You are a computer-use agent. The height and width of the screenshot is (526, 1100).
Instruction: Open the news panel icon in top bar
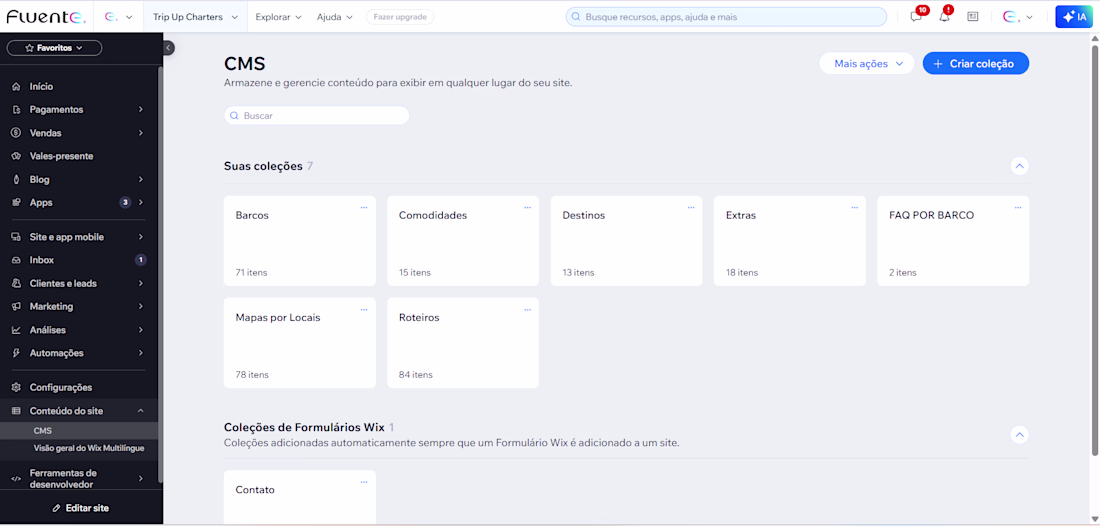[x=972, y=16]
